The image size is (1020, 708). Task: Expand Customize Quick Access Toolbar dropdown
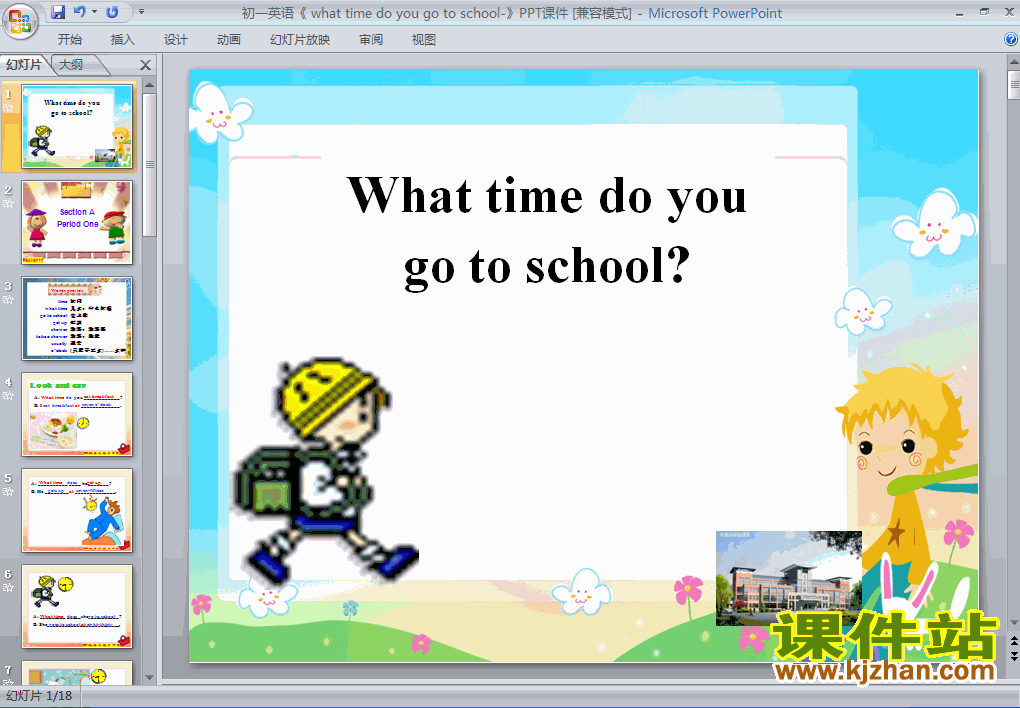click(141, 12)
